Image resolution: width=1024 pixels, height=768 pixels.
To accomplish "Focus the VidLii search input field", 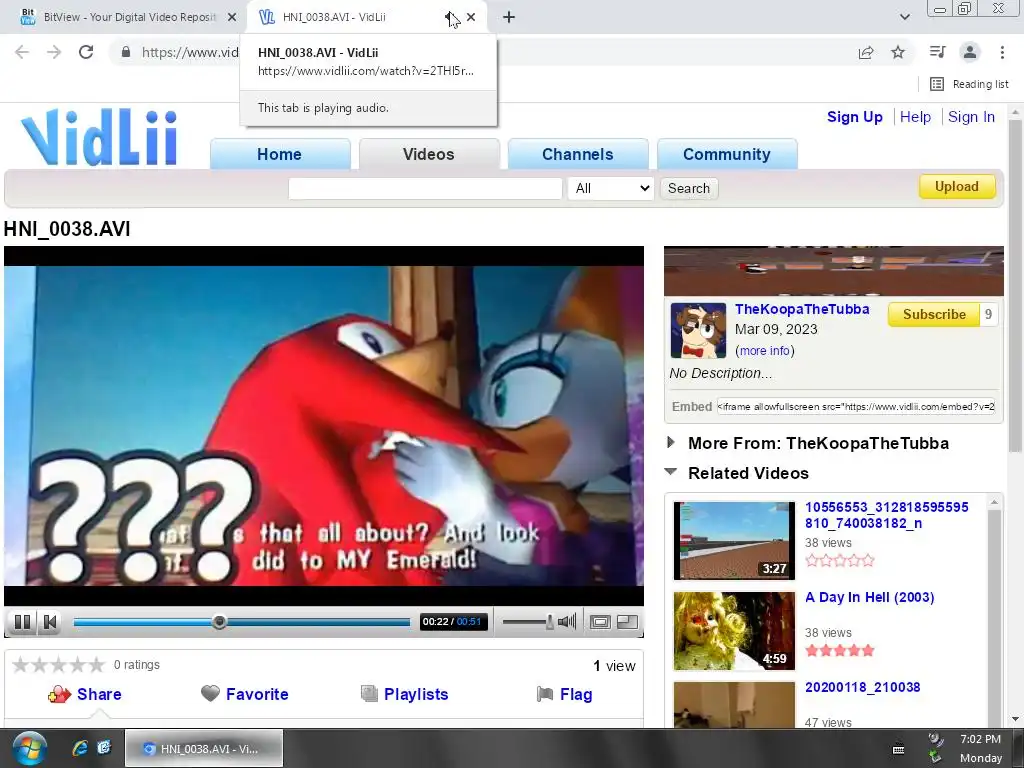I will pyautogui.click(x=425, y=188).
